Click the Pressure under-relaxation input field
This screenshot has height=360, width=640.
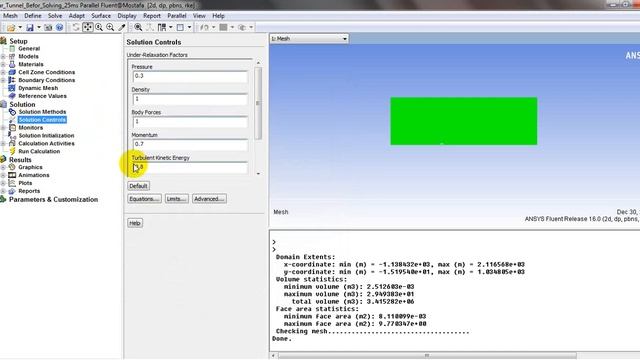[190, 76]
